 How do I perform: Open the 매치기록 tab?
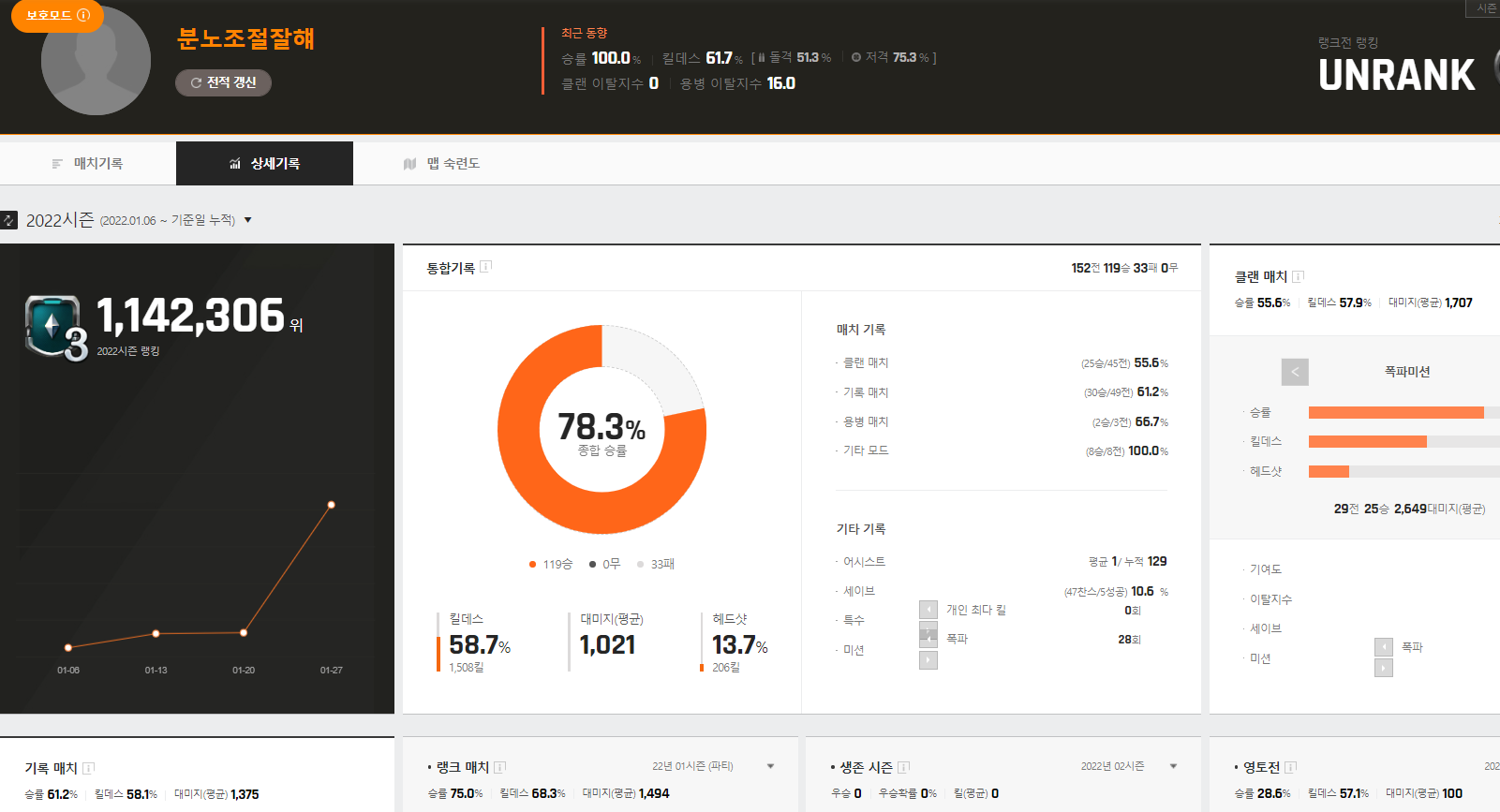coord(88,163)
